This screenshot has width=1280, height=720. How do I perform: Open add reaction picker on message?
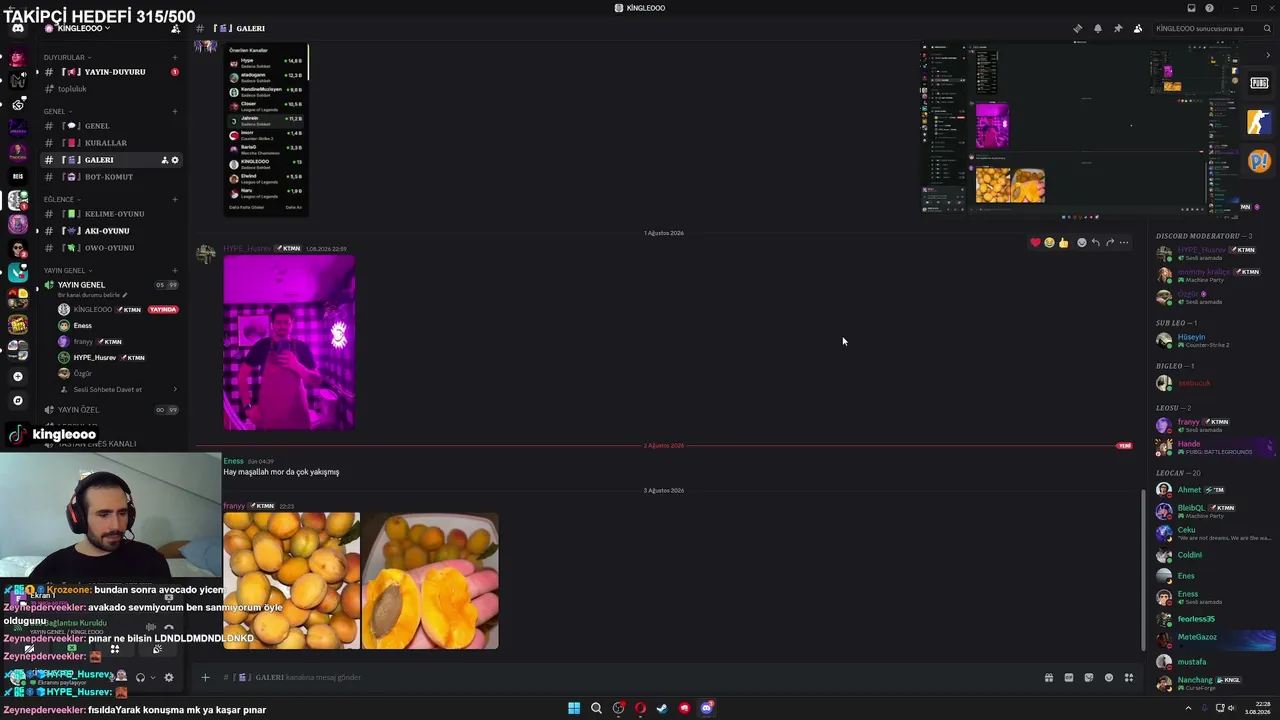(x=1081, y=242)
